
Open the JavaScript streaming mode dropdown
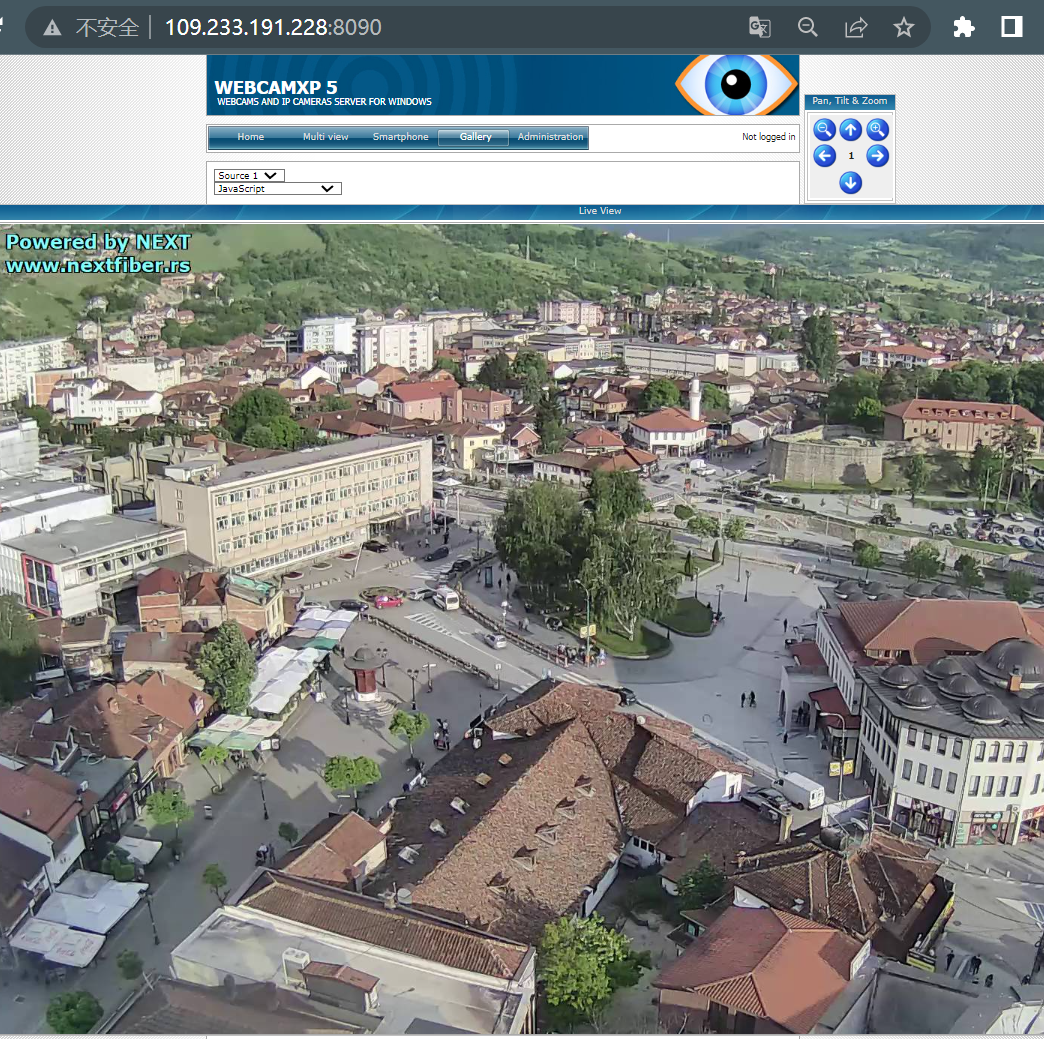(x=277, y=189)
